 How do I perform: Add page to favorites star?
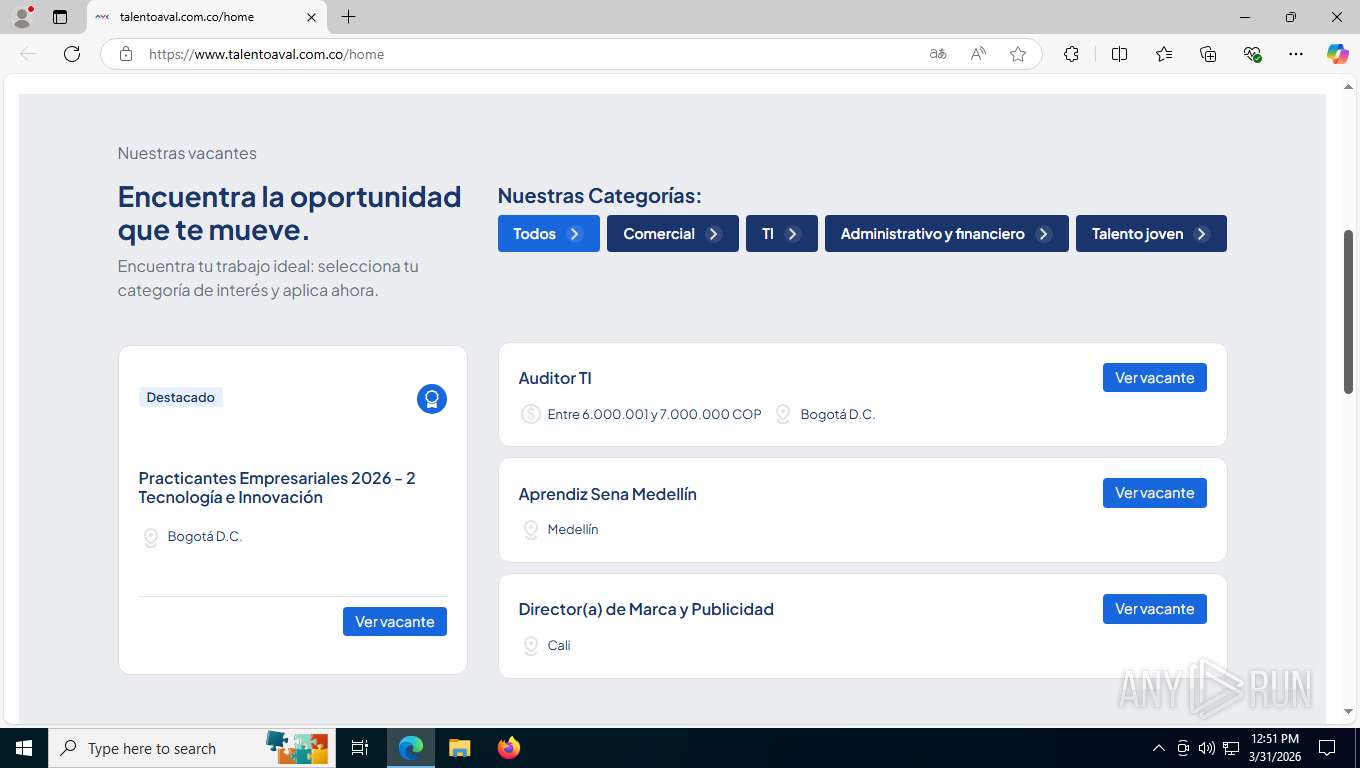click(x=1018, y=54)
